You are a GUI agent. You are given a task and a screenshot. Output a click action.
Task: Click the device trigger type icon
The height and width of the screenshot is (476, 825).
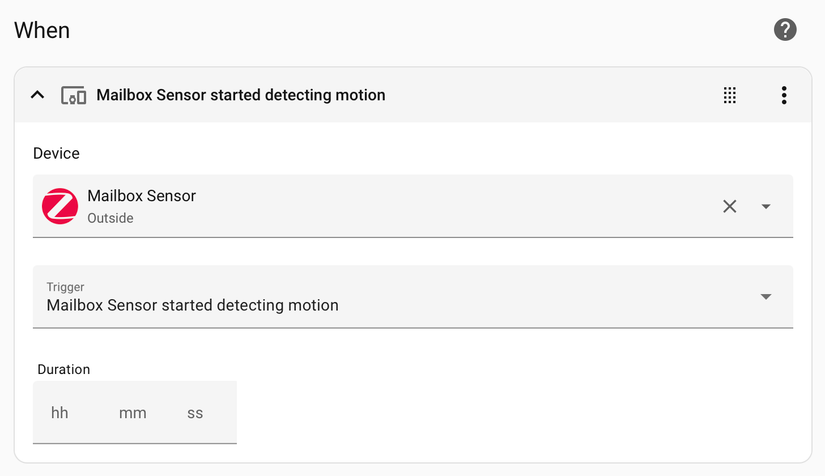pos(73,95)
